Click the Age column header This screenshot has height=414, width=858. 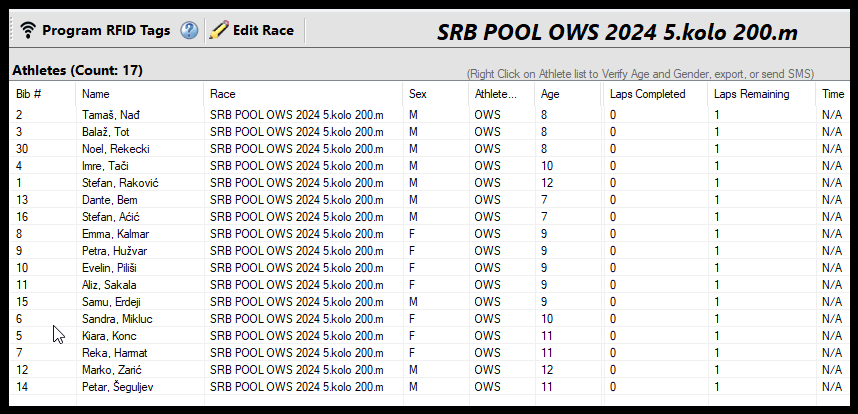click(550, 94)
